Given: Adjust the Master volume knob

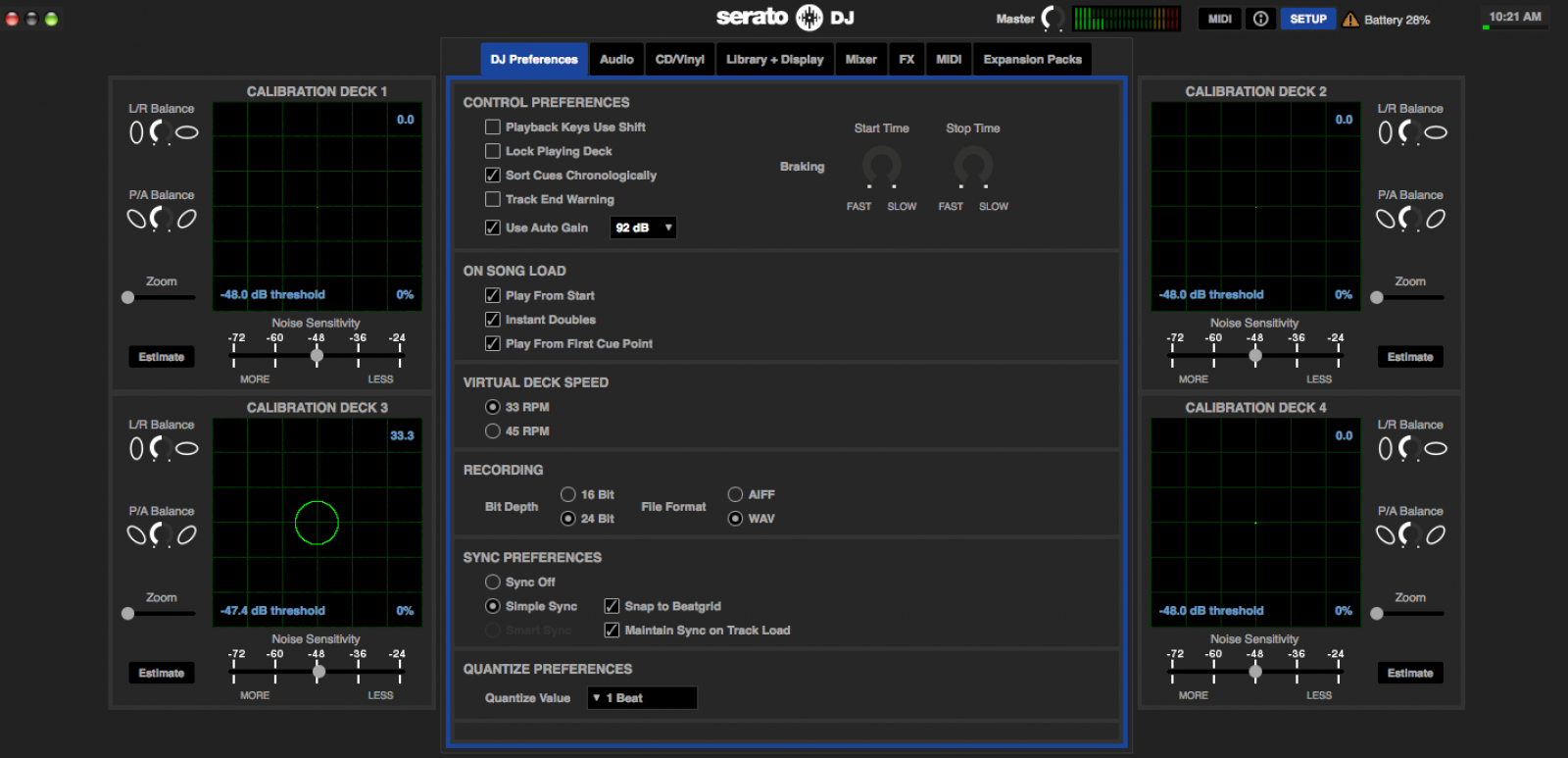Looking at the screenshot, I should click(1053, 19).
